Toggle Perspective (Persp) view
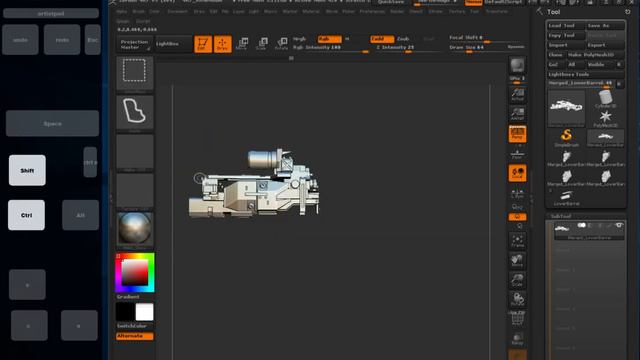The image size is (640, 360). point(517,134)
